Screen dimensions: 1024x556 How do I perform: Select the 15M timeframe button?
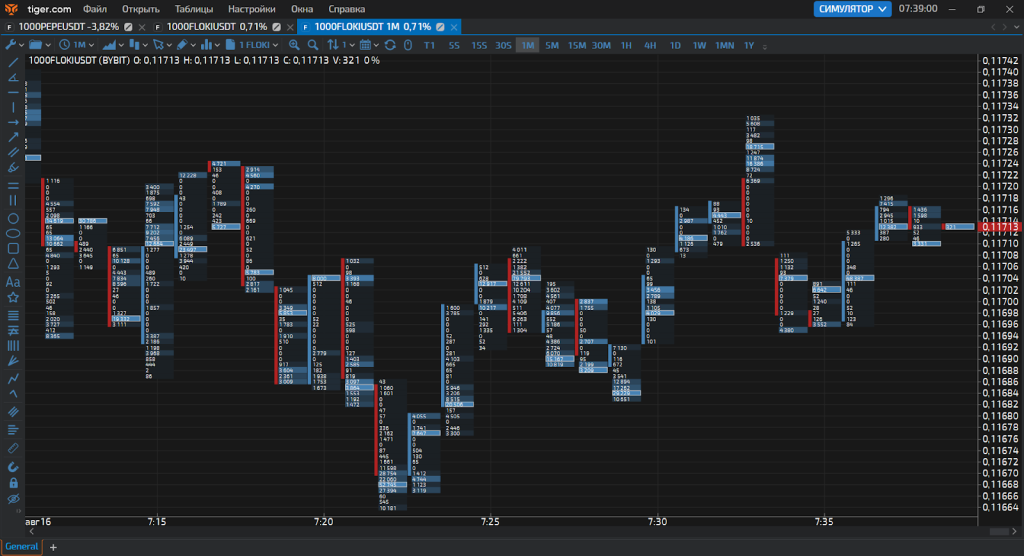point(577,45)
